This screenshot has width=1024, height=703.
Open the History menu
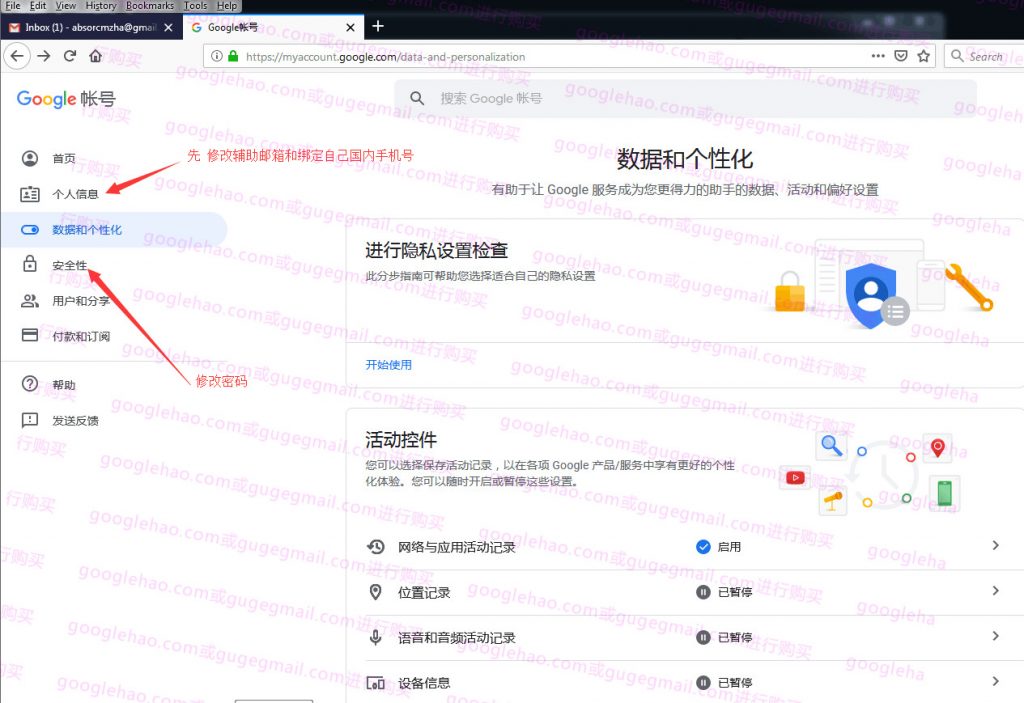[101, 6]
